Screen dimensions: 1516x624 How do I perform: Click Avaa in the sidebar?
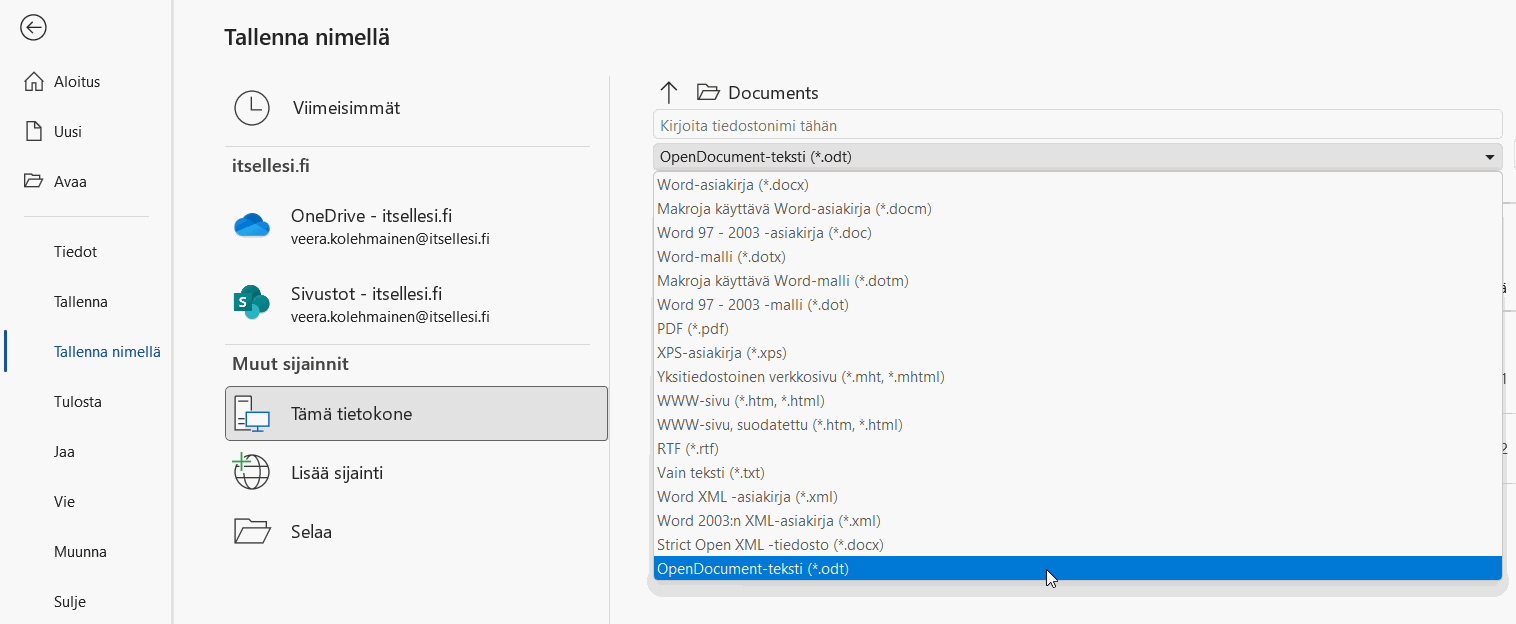pyautogui.click(x=70, y=182)
